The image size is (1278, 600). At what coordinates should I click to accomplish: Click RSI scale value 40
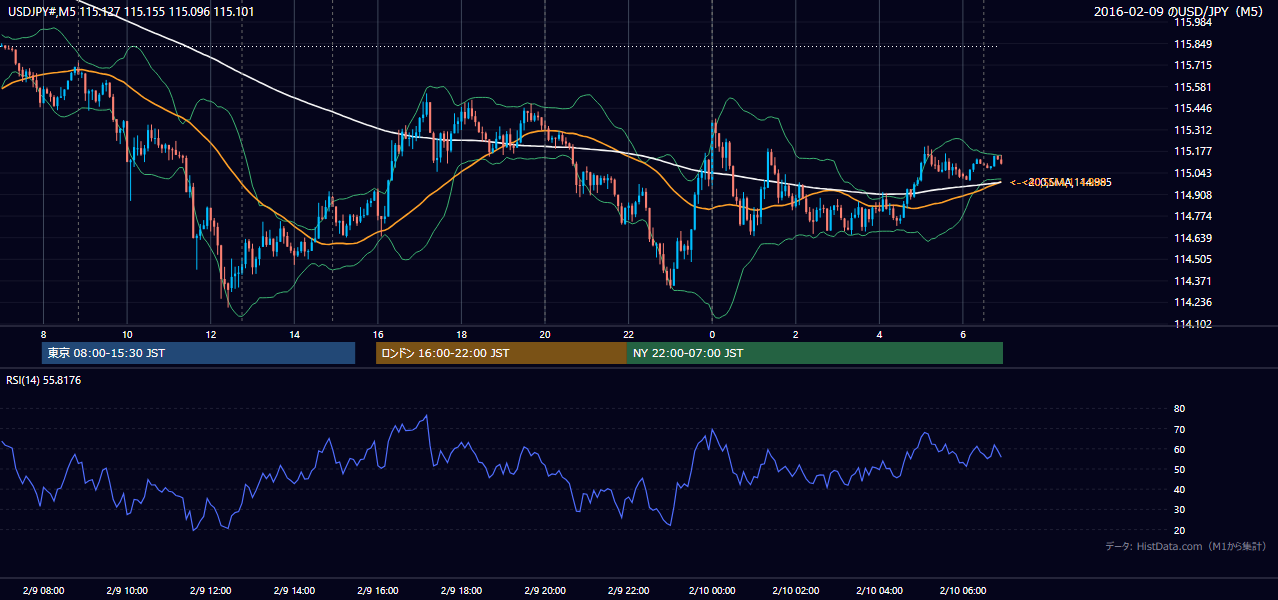1179,490
